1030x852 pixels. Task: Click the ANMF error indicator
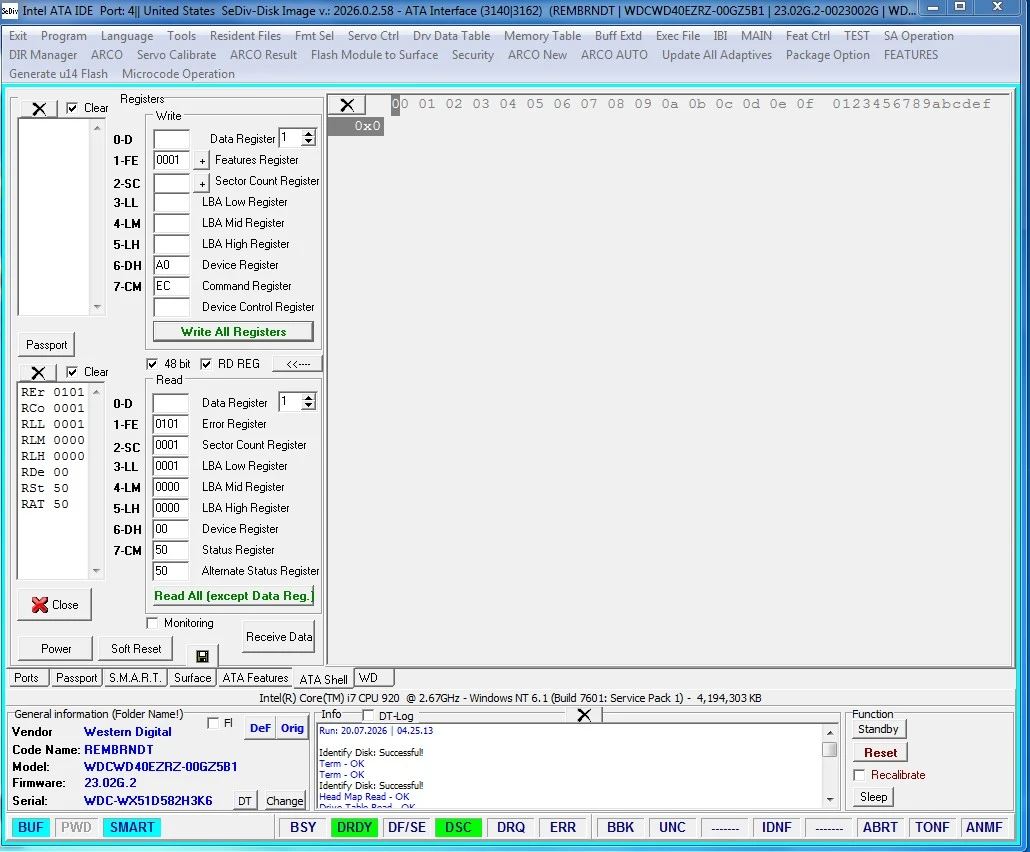point(984,827)
